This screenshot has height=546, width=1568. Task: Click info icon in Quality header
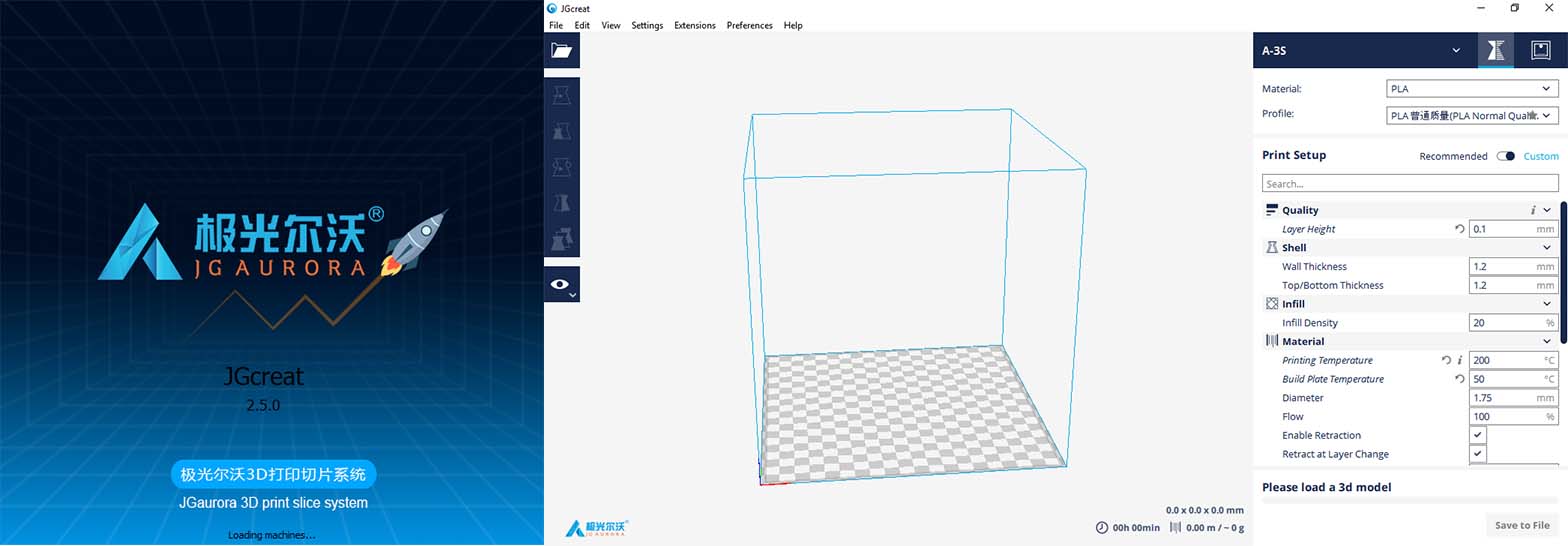click(1533, 210)
